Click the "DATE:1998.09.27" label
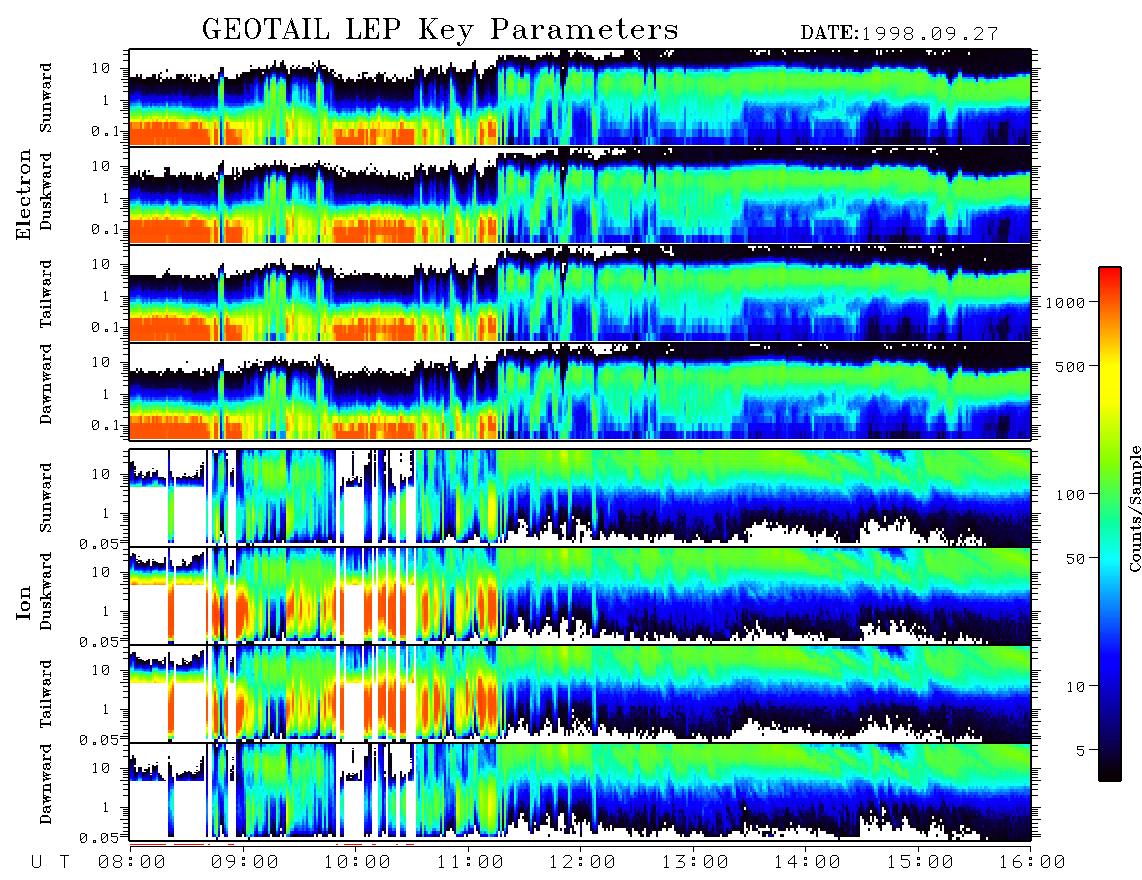 click(899, 34)
